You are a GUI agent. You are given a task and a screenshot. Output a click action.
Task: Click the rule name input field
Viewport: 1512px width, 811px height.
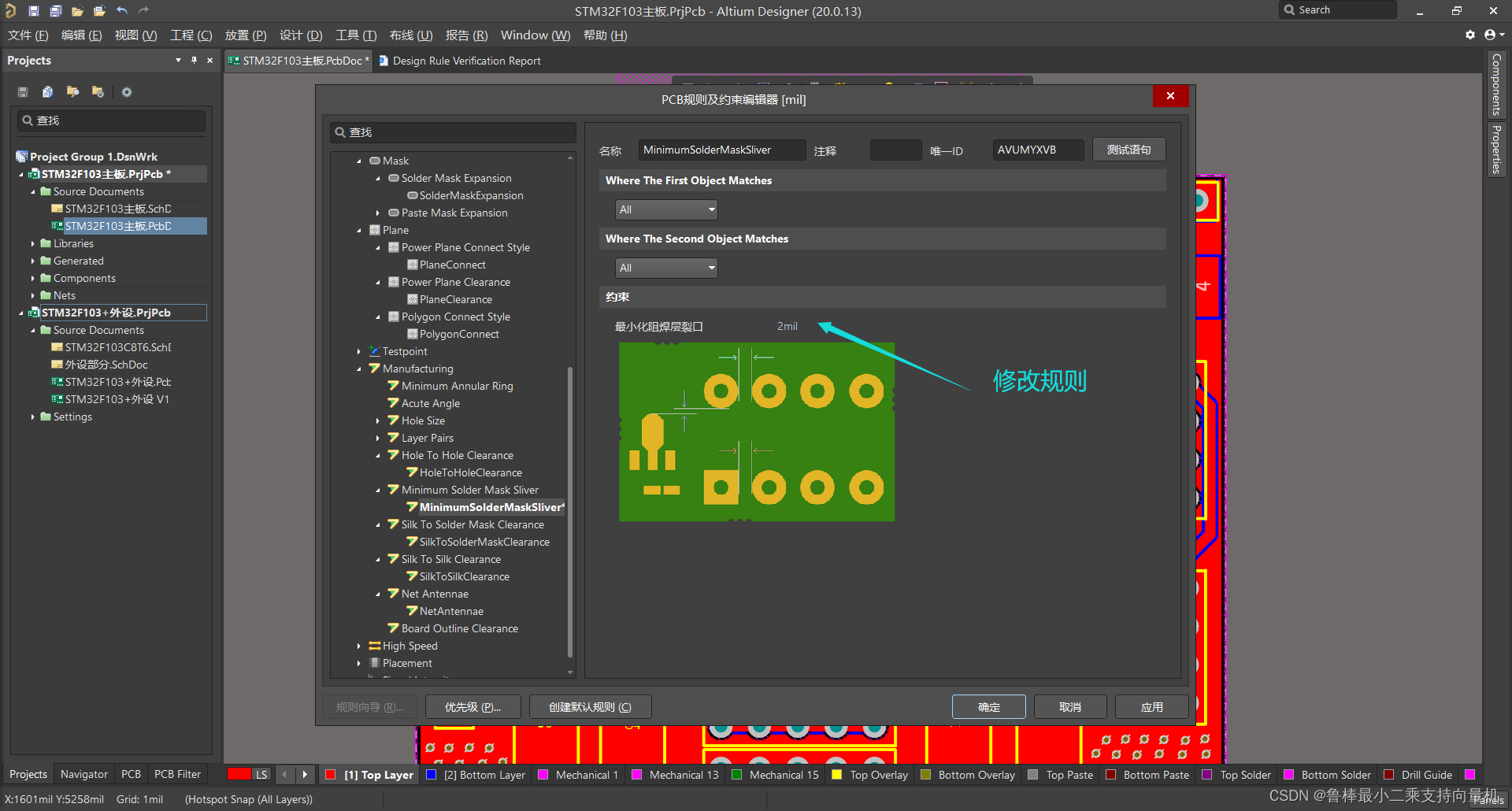(721, 150)
